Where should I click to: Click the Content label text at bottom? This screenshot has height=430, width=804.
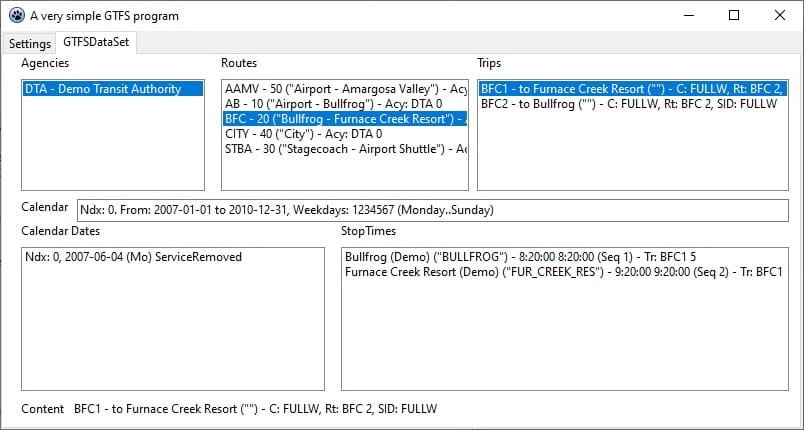[x=43, y=409]
